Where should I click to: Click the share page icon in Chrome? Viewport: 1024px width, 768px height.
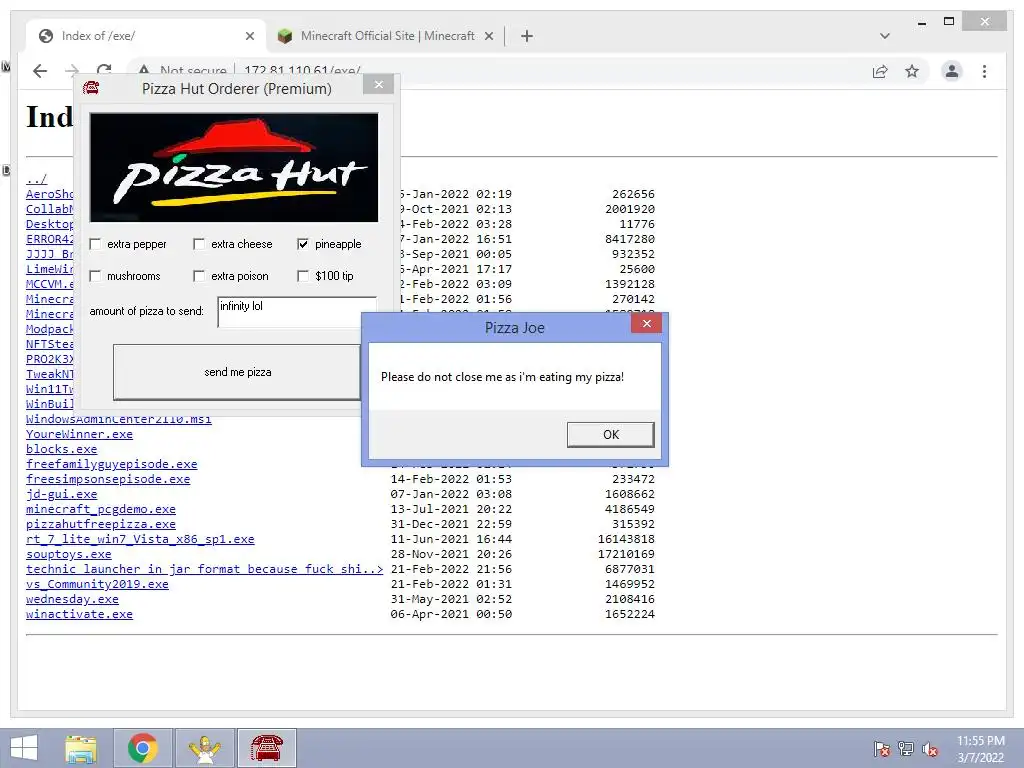click(x=880, y=71)
